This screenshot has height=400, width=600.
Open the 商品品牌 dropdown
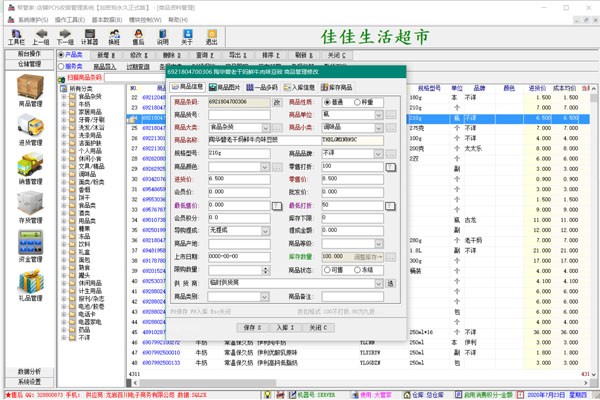pos(378,154)
